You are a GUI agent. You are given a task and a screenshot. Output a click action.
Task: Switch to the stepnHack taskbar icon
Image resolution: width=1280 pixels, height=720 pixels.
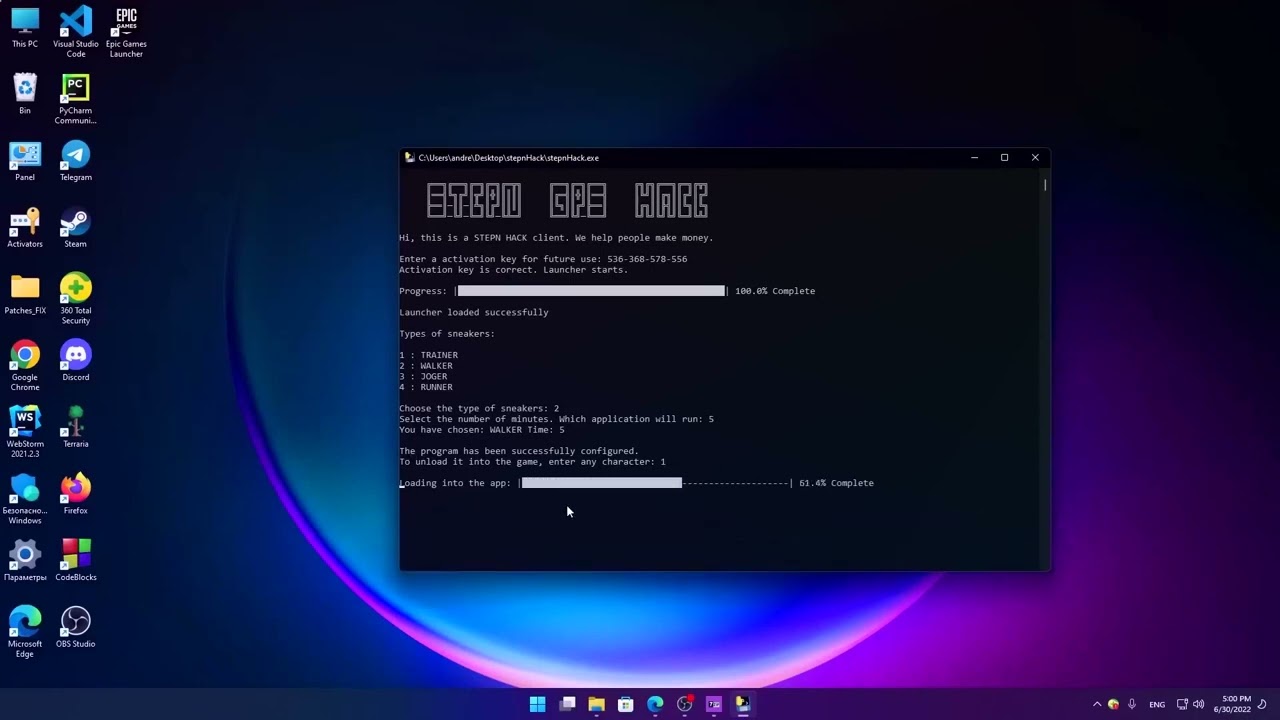742,704
